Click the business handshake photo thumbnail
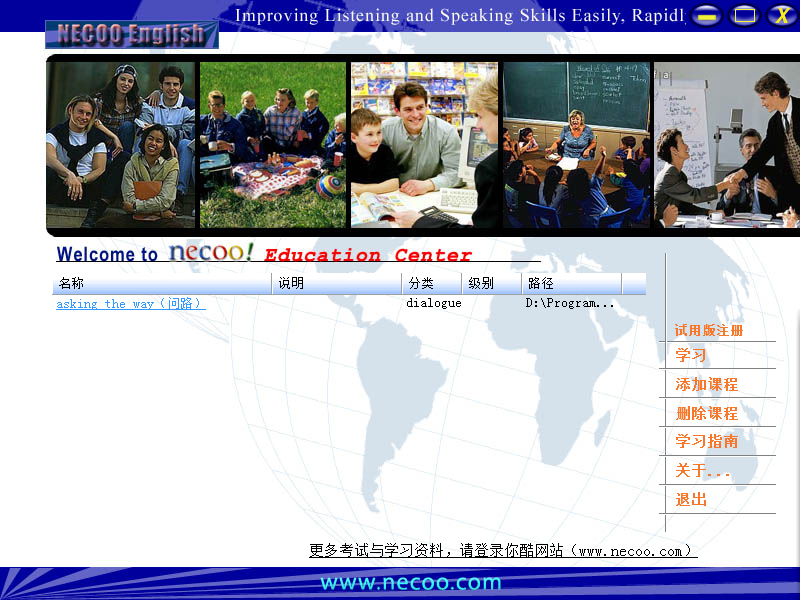Screen dimensions: 800x600 pos(727,145)
